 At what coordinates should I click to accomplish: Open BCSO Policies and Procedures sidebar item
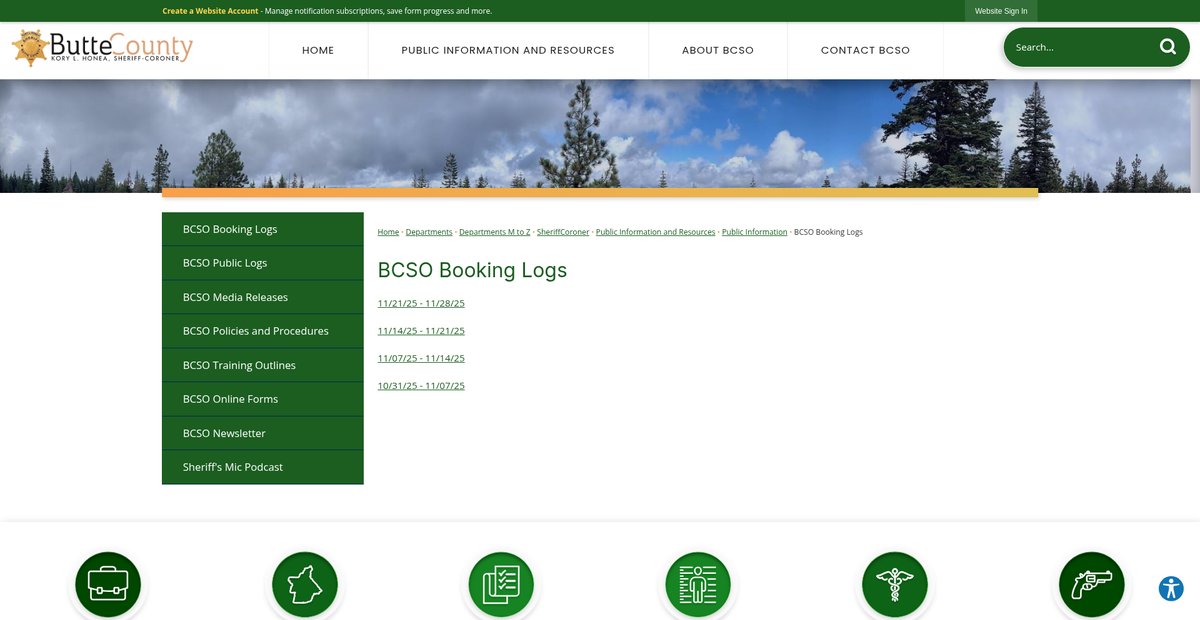(x=263, y=331)
